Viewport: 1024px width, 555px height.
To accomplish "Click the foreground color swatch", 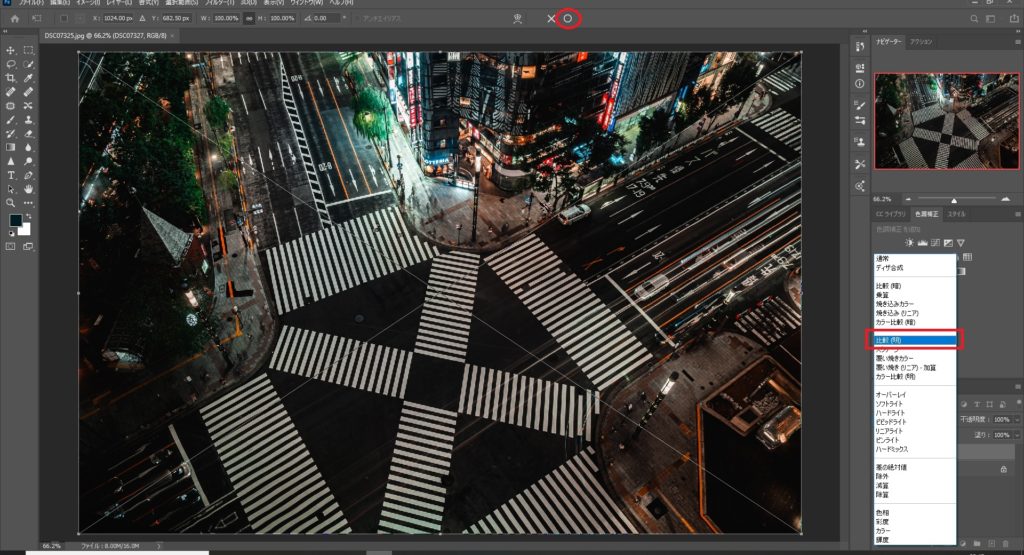I will click(16, 220).
